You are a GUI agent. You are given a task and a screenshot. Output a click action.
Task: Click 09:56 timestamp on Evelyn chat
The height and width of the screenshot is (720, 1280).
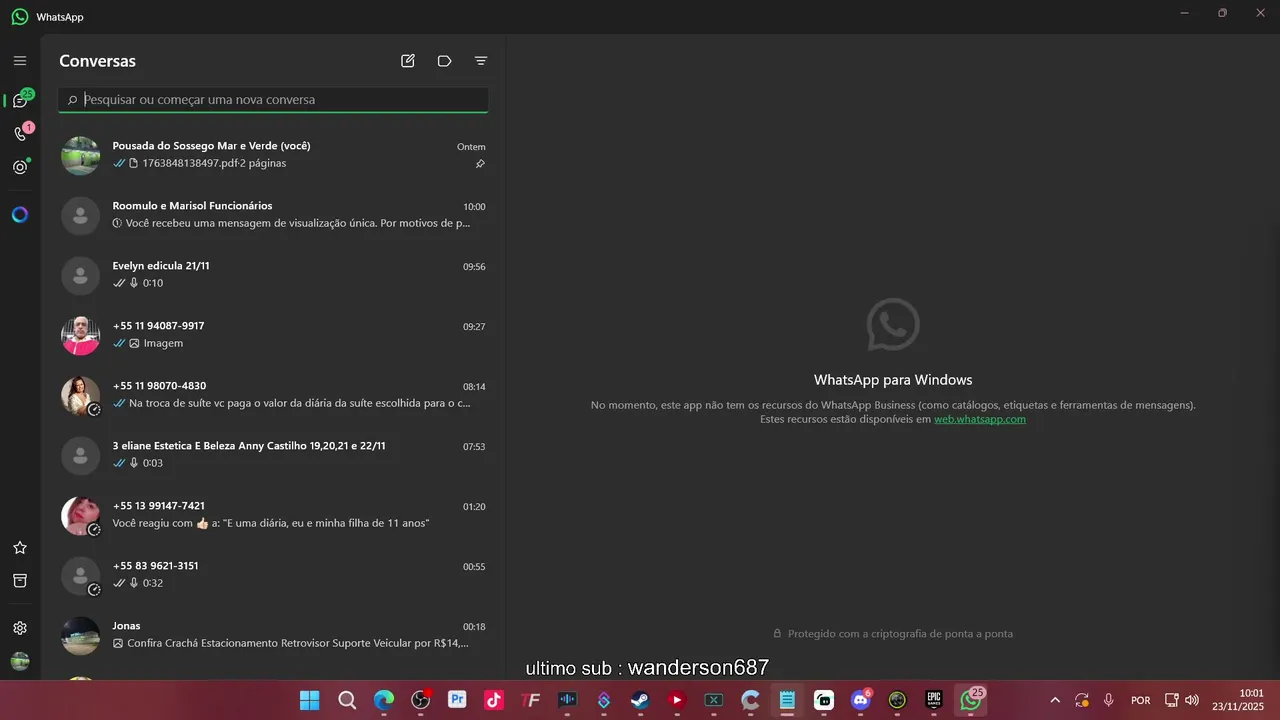coord(474,267)
